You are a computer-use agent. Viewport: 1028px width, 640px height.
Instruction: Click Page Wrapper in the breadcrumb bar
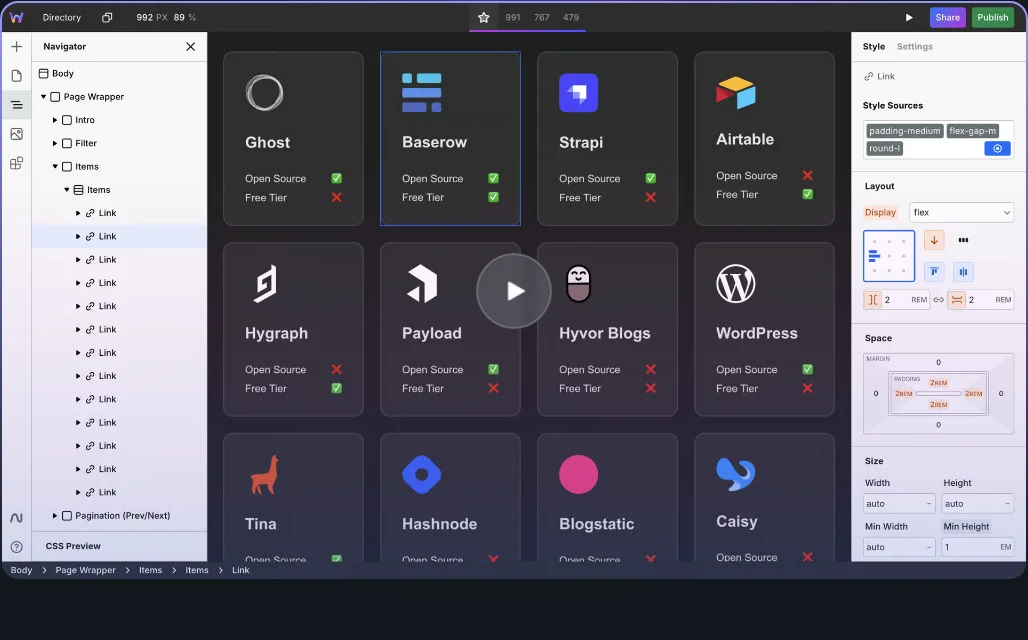tap(85, 570)
